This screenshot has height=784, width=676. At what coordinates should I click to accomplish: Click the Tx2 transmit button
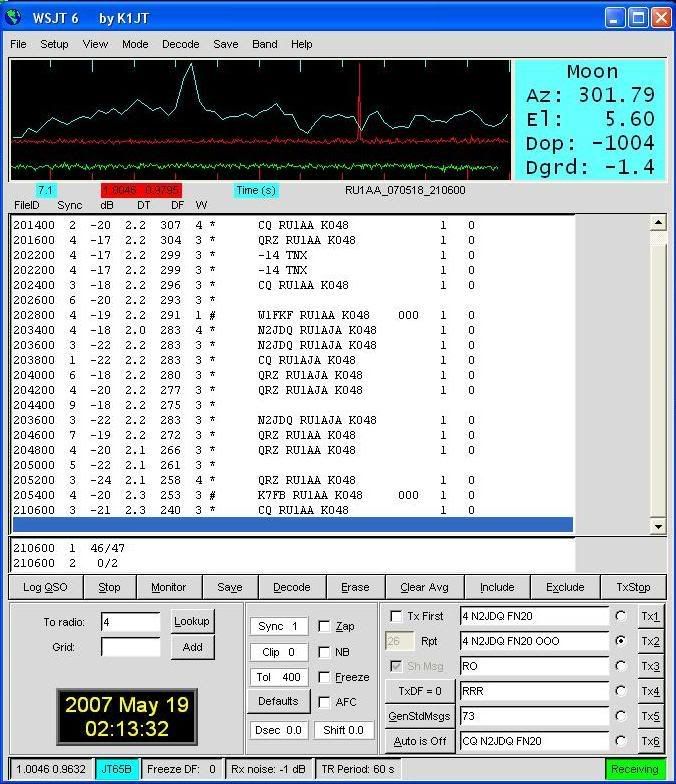pyautogui.click(x=650, y=642)
